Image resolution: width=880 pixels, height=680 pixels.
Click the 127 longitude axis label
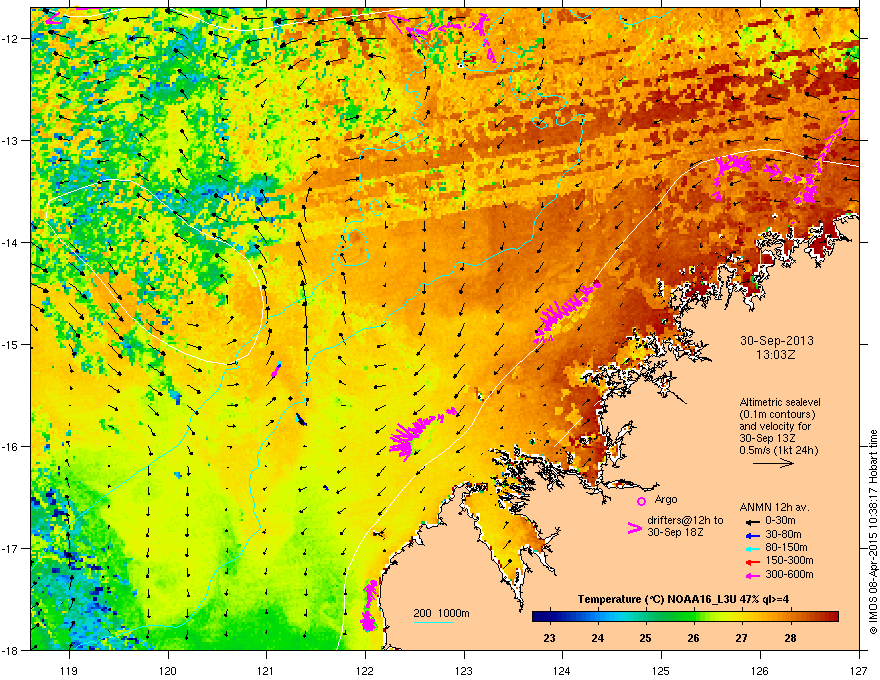click(859, 670)
